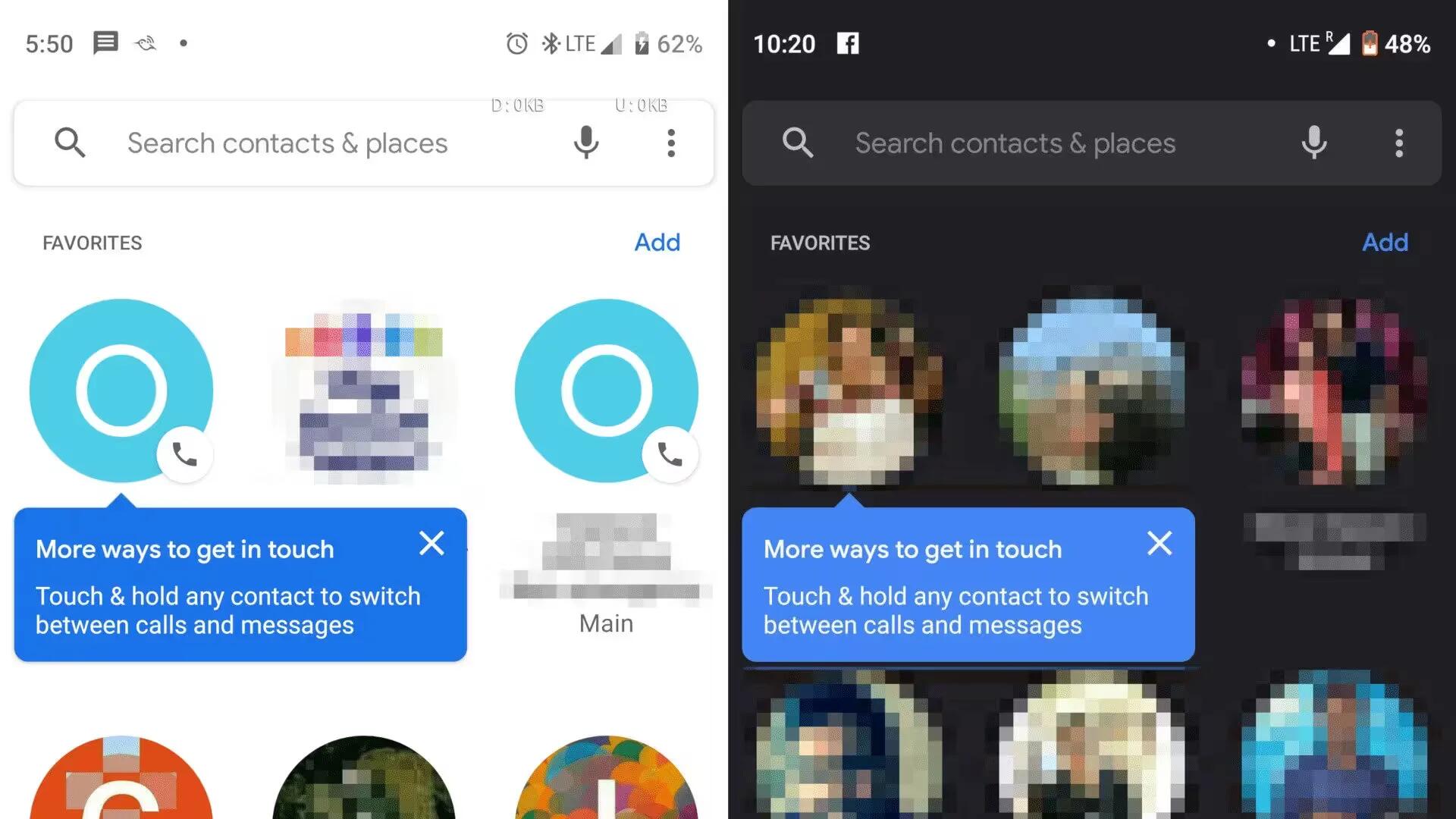
Task: Tap the pixelated middle contact avatar (left)
Action: [x=363, y=390]
